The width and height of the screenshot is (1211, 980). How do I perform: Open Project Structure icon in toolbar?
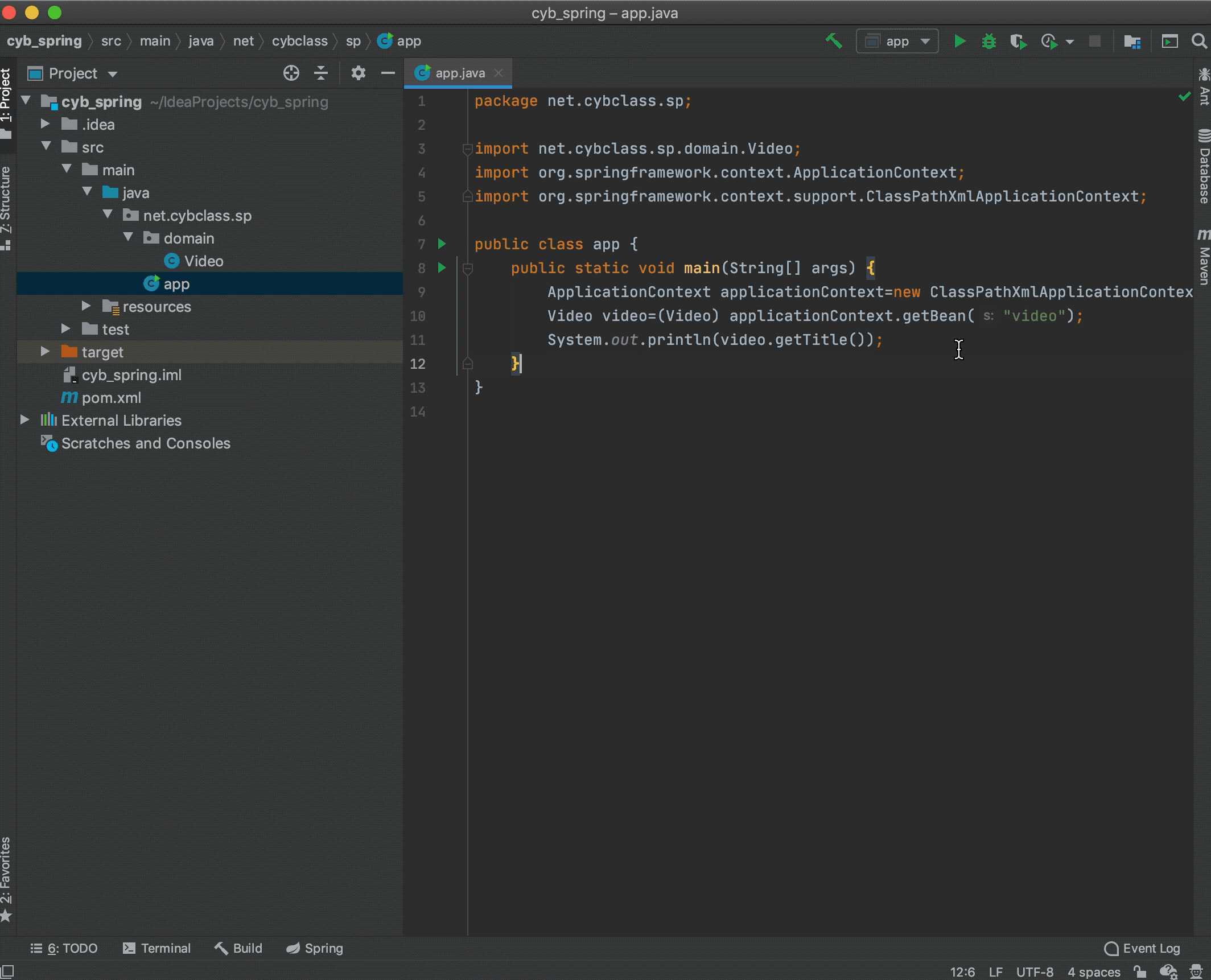pos(1132,41)
